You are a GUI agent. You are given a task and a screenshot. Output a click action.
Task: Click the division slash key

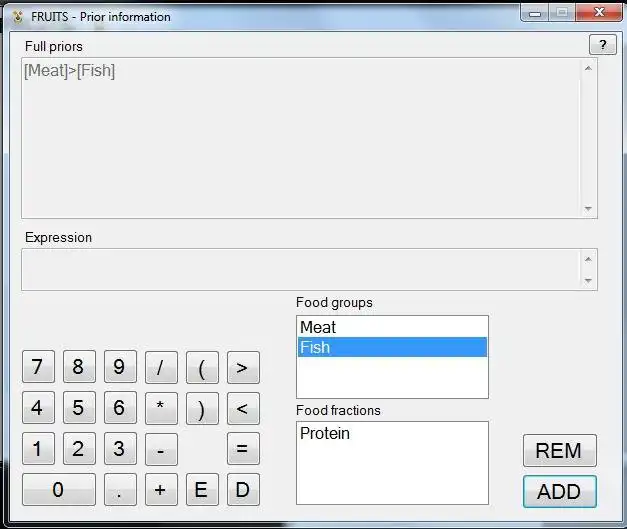[161, 367]
